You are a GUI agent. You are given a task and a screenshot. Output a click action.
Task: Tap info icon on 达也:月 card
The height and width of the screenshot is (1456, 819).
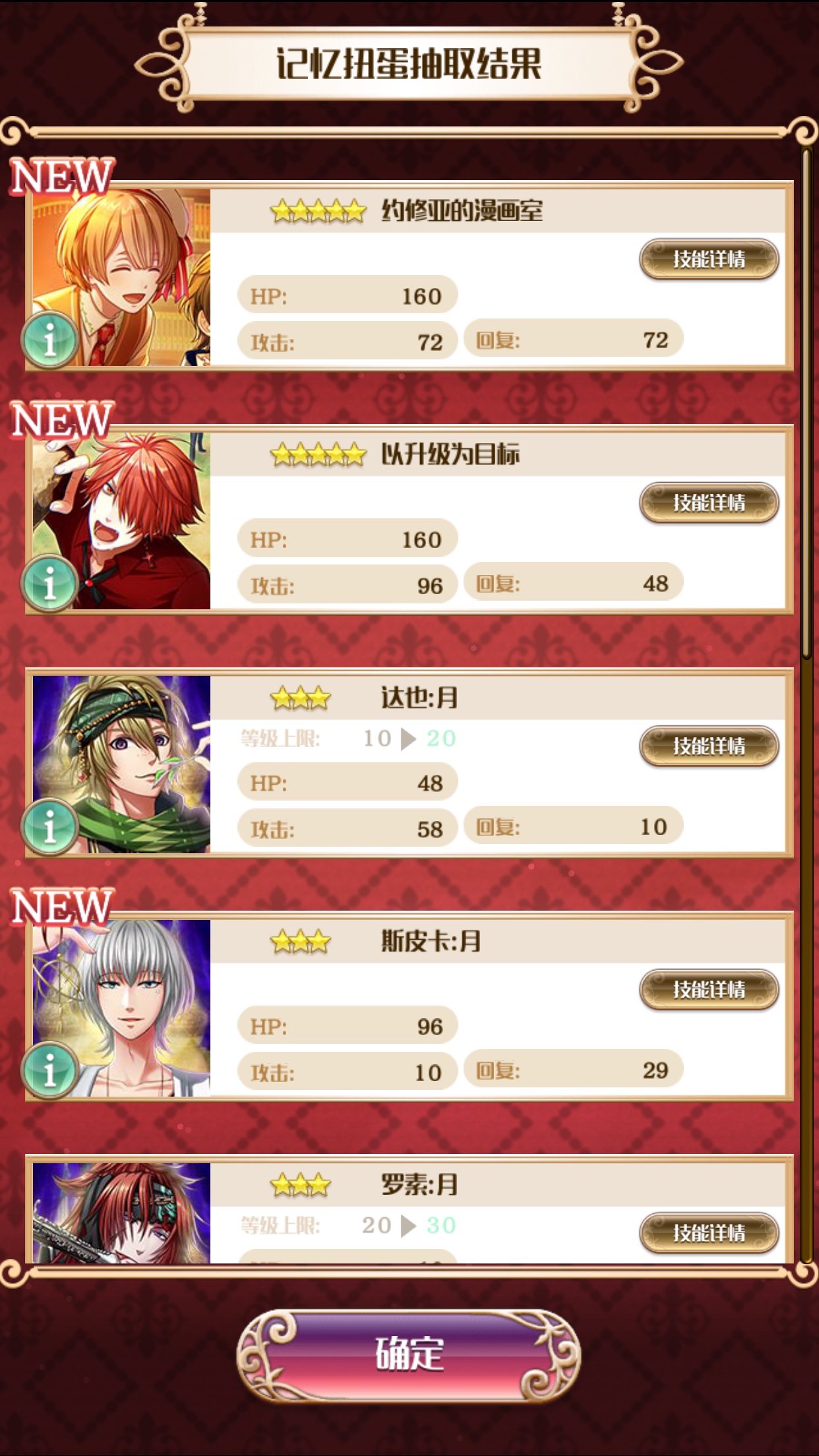pos(49,827)
